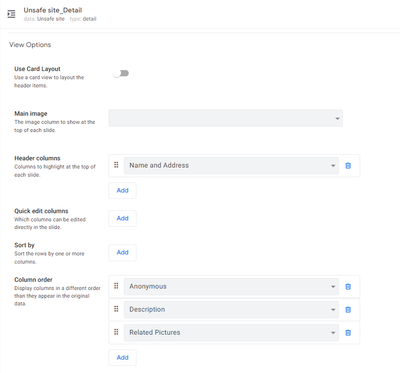
Task: Delete the Name and Address header column
Action: [348, 166]
